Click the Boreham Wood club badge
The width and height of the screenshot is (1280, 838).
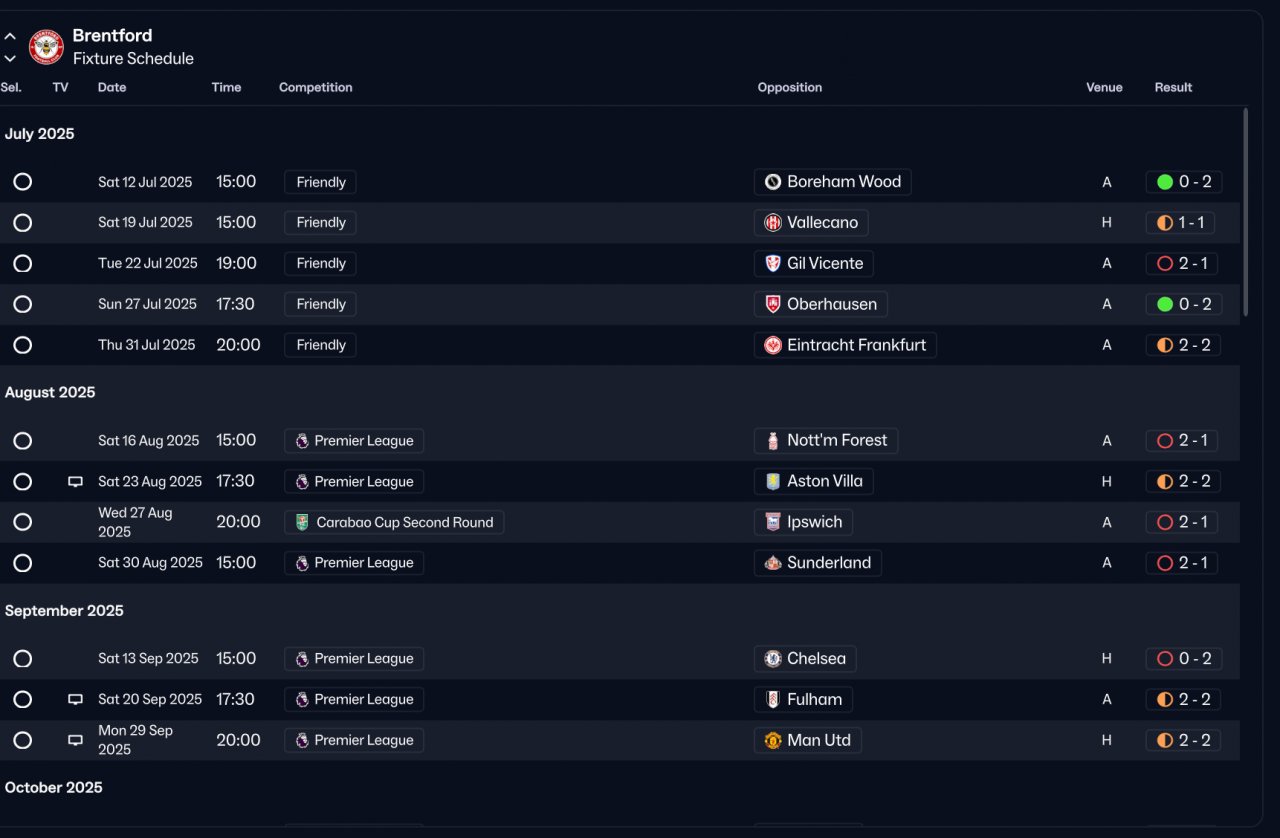tap(773, 182)
